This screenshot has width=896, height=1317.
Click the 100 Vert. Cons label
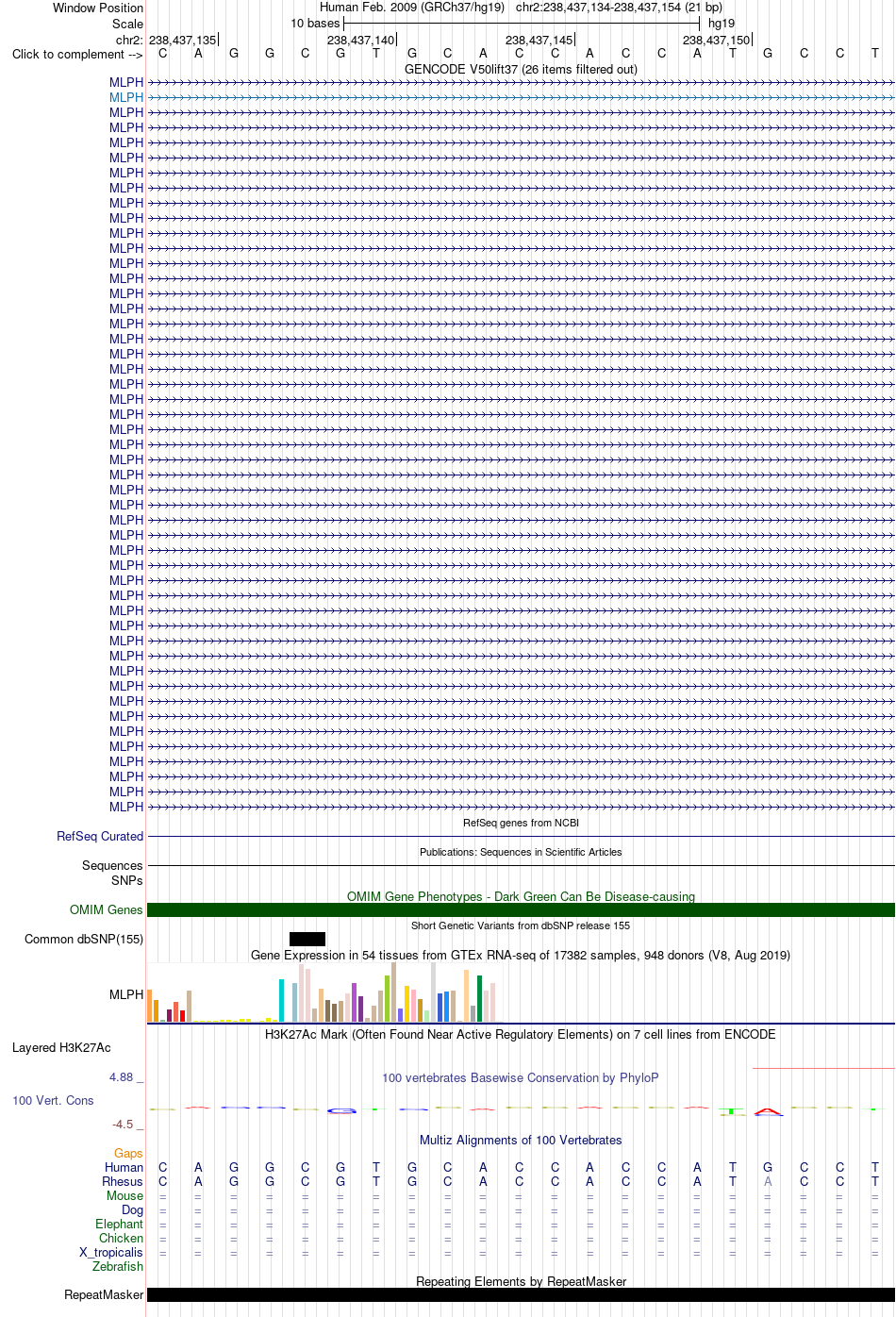(x=53, y=1100)
